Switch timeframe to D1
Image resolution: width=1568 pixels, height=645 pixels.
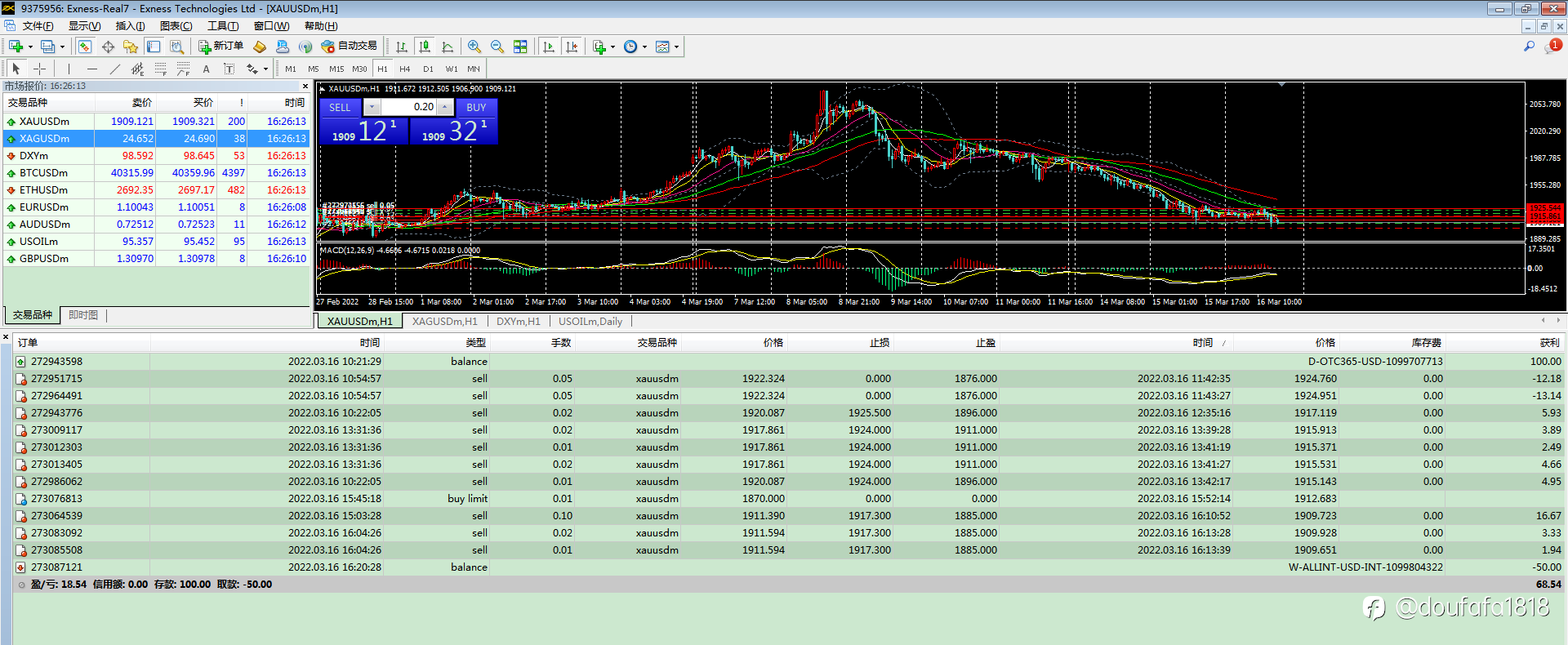pos(428,69)
